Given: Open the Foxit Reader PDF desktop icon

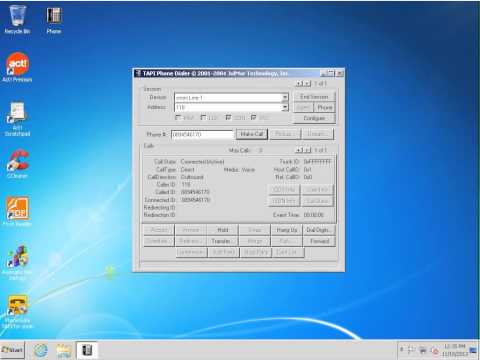Looking at the screenshot, I should (x=17, y=211).
